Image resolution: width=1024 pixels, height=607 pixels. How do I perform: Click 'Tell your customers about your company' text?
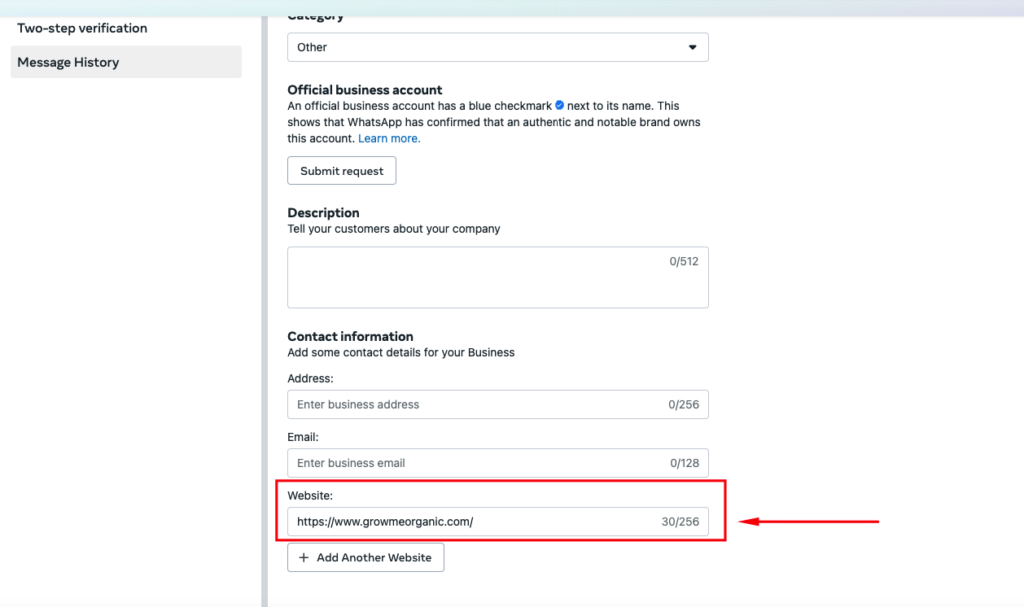[394, 229]
